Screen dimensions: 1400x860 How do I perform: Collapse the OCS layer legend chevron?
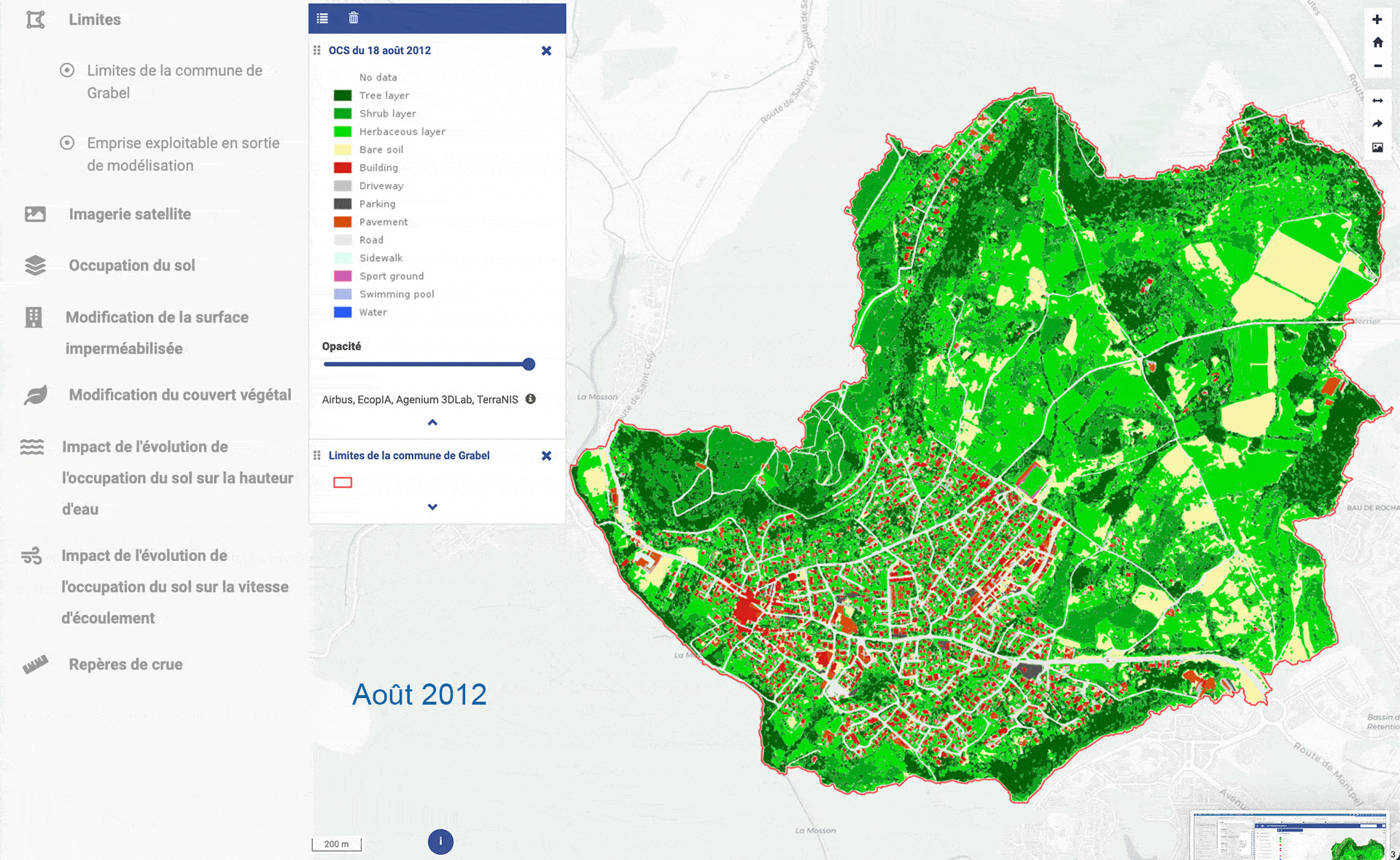(432, 422)
